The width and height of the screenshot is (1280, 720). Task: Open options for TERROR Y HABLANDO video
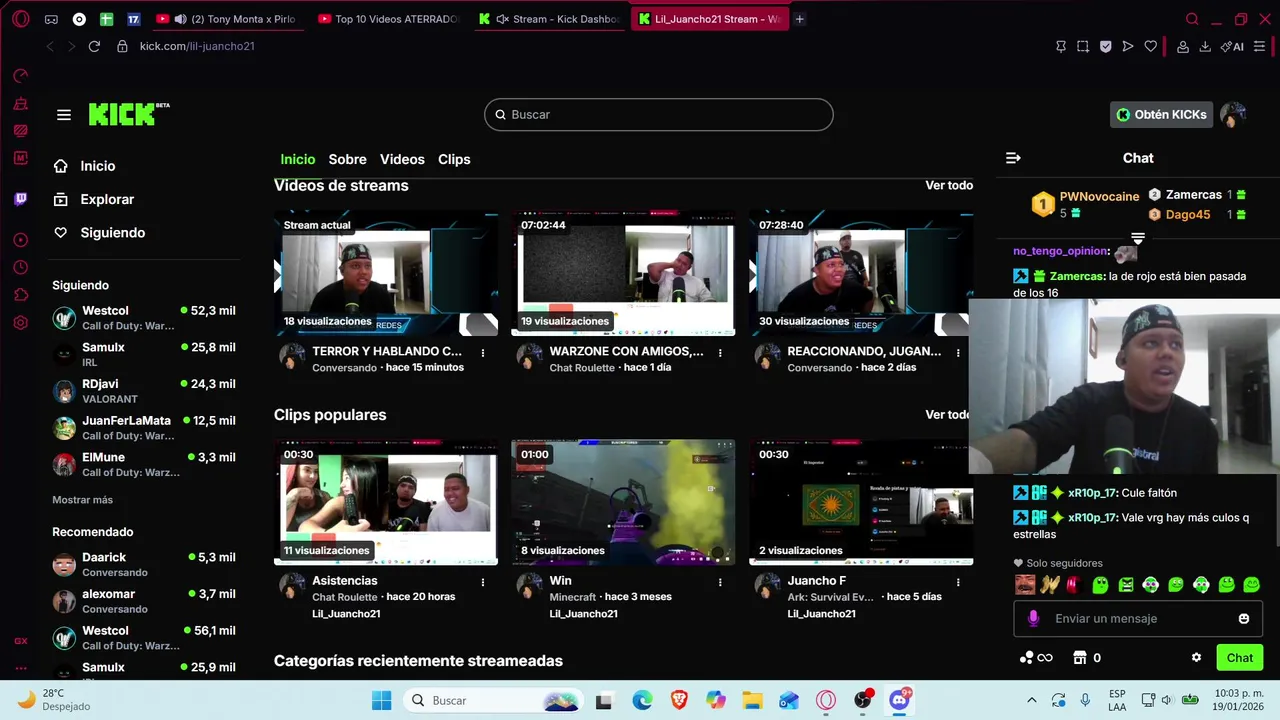[x=483, y=353]
